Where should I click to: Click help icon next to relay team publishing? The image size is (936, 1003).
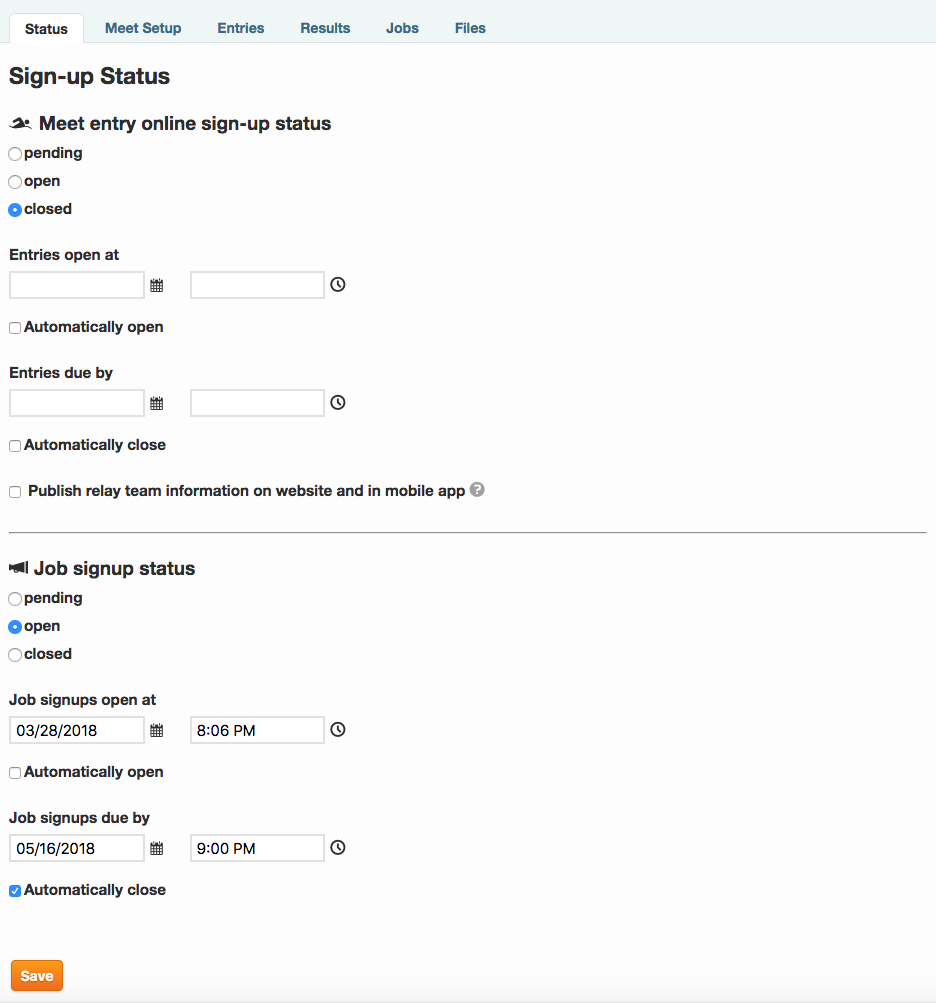click(x=477, y=490)
